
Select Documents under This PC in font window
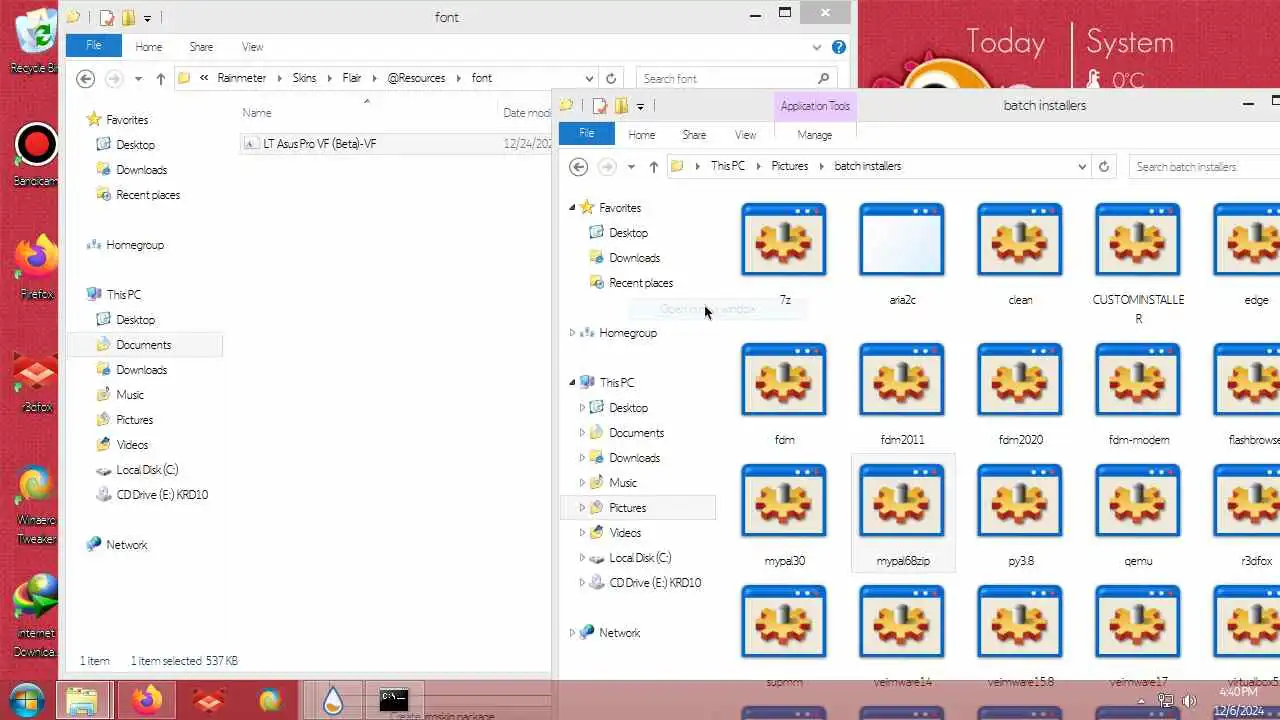point(144,345)
